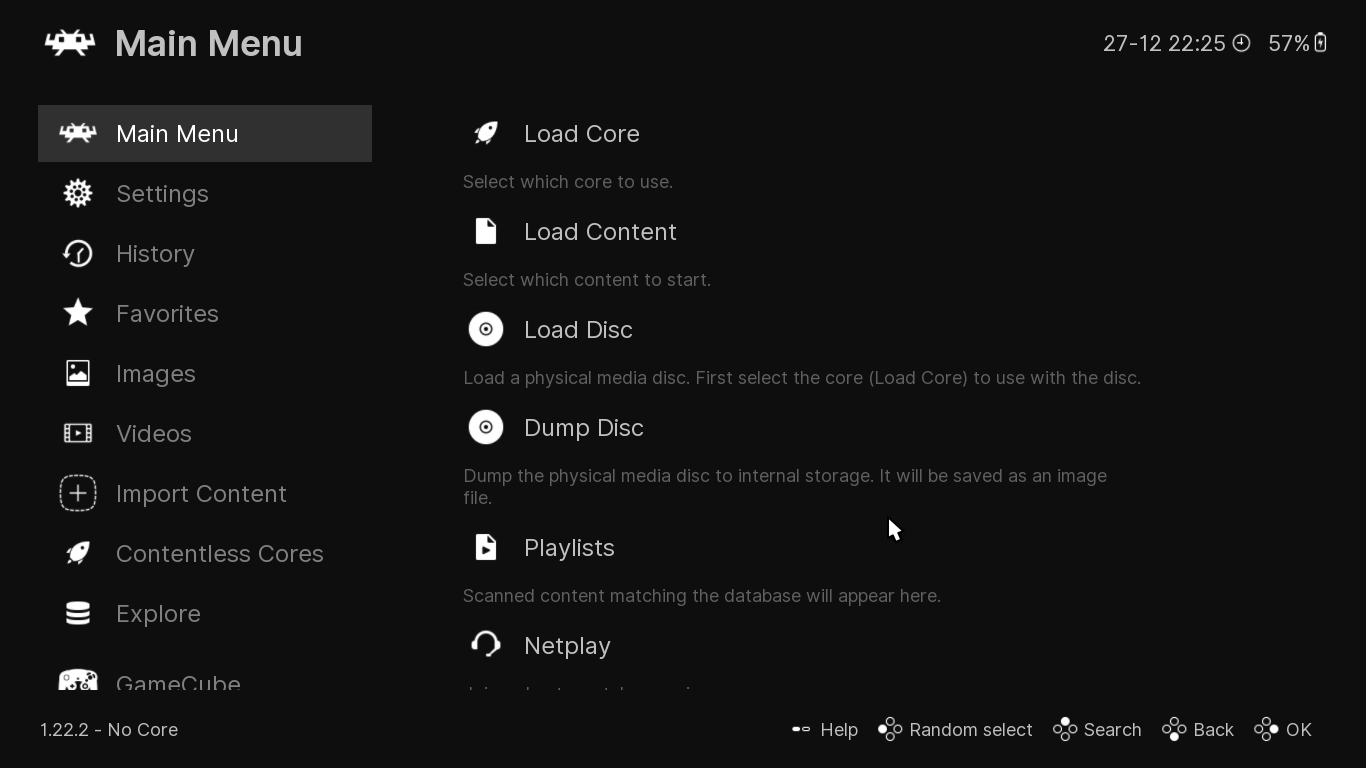Image resolution: width=1366 pixels, height=768 pixels.
Task: Click the '57%' battery percentage
Action: pyautogui.click(x=1289, y=43)
